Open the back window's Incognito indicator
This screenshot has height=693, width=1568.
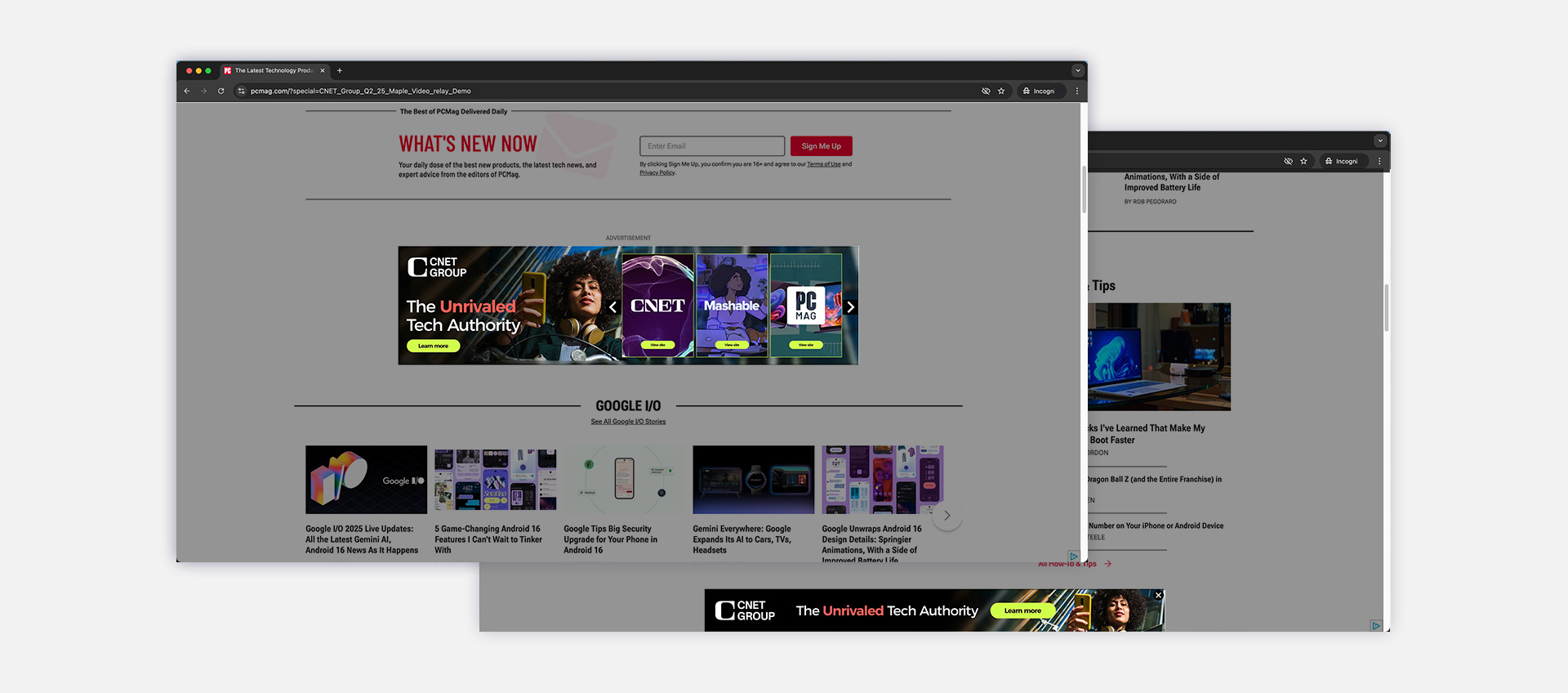(1343, 162)
